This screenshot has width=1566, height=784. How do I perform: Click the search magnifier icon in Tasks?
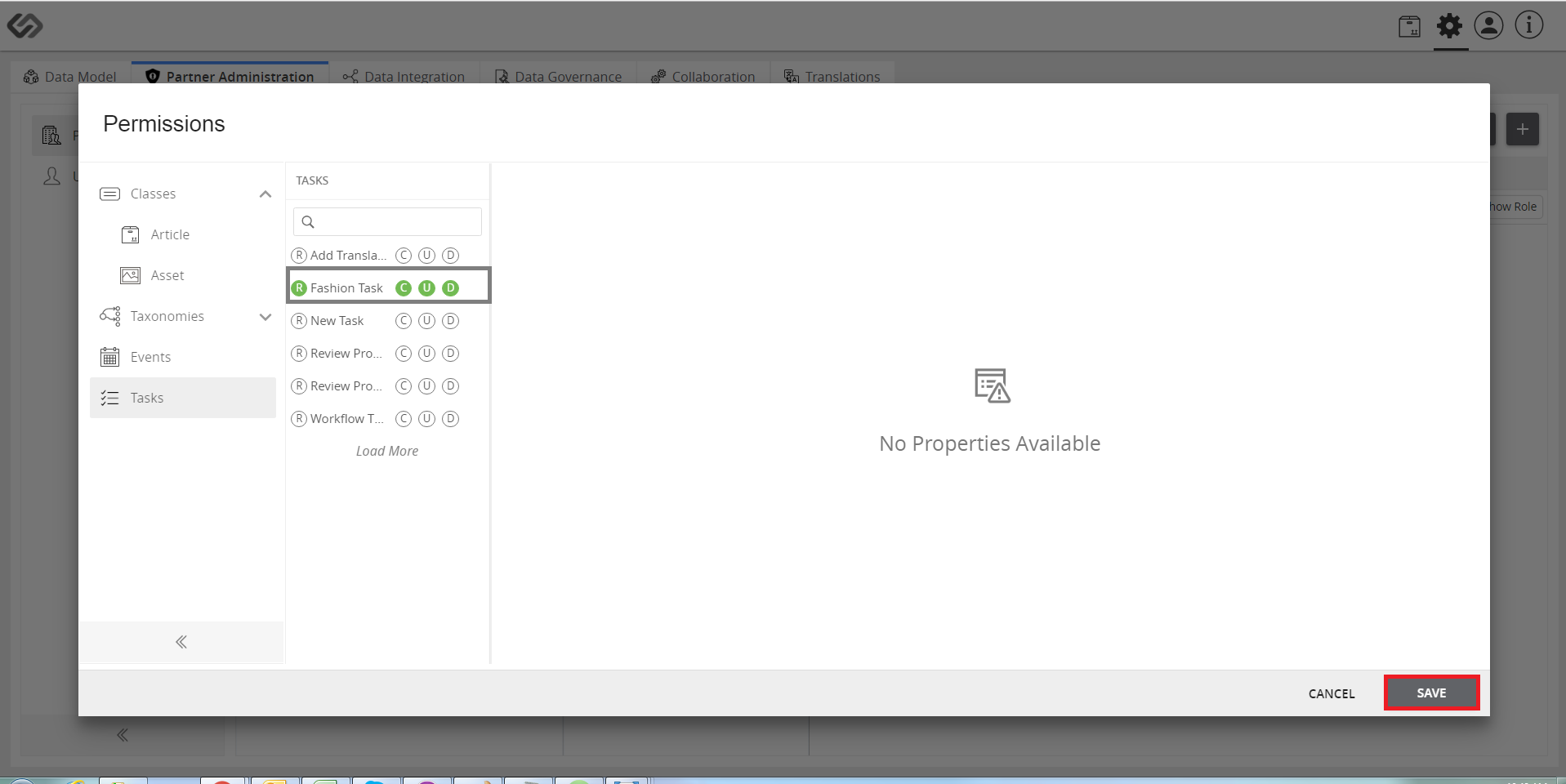click(x=308, y=222)
